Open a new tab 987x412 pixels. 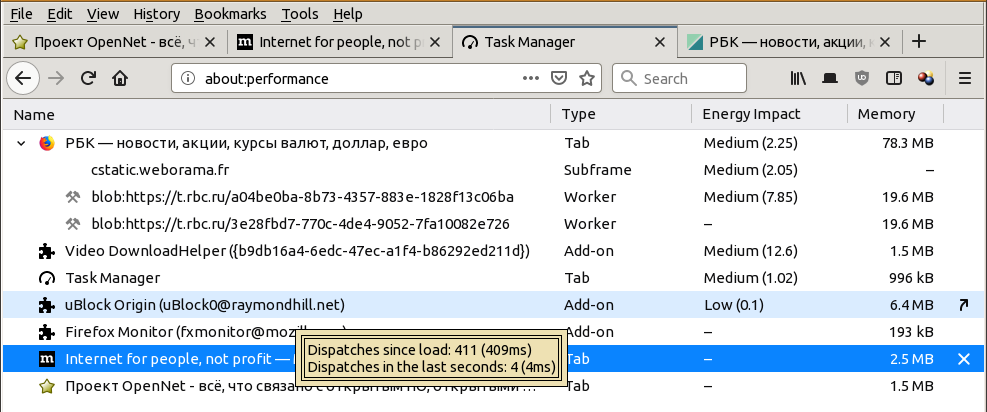tap(919, 42)
